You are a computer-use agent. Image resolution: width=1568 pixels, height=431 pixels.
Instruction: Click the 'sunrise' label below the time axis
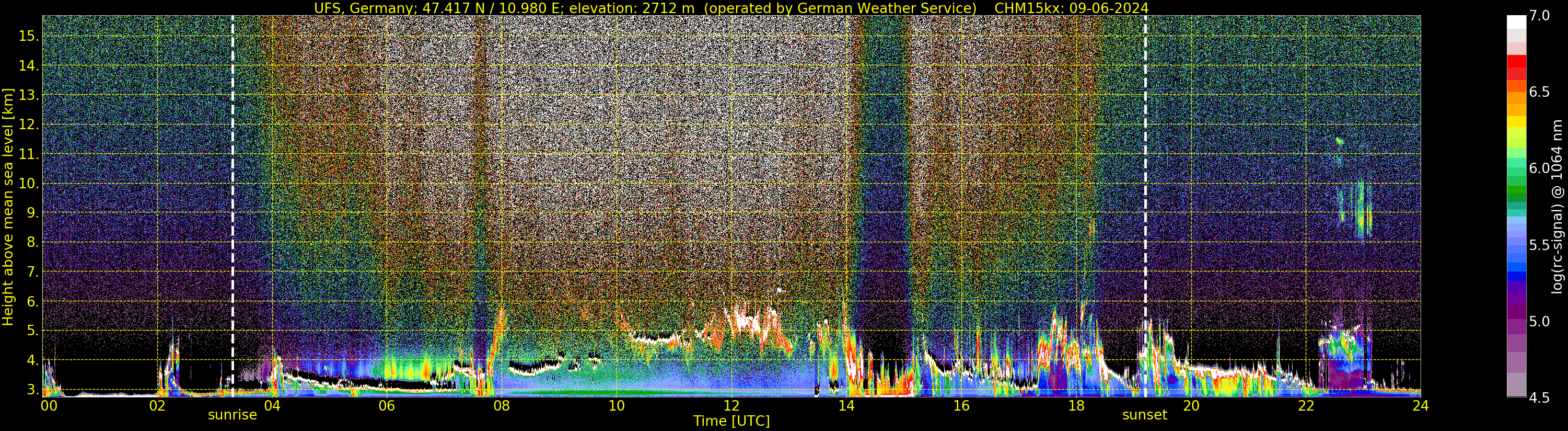pyautogui.click(x=233, y=415)
